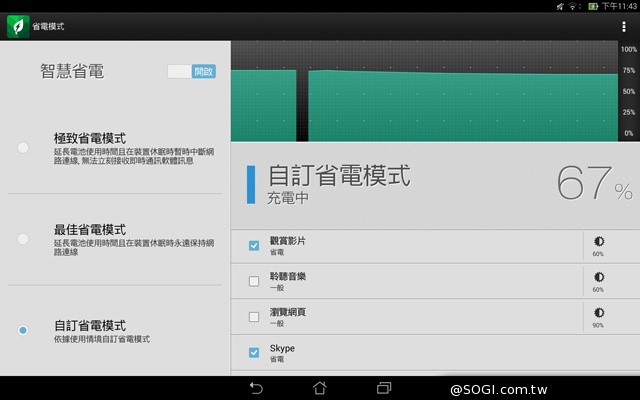The width and height of the screenshot is (640, 400).
Task: Tap the green battery history graph
Action: click(x=424, y=91)
